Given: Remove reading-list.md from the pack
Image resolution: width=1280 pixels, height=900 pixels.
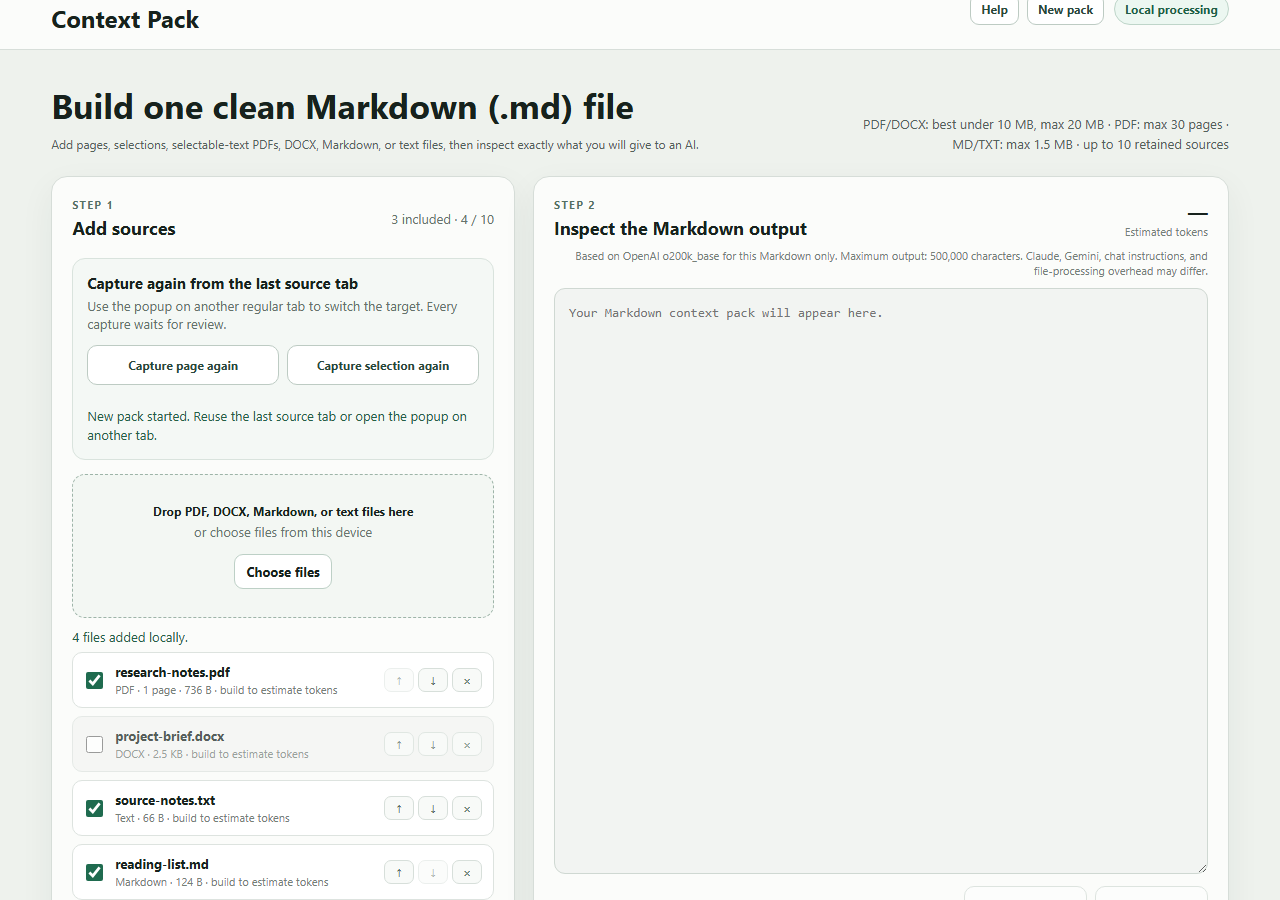Looking at the screenshot, I should pyautogui.click(x=467, y=872).
